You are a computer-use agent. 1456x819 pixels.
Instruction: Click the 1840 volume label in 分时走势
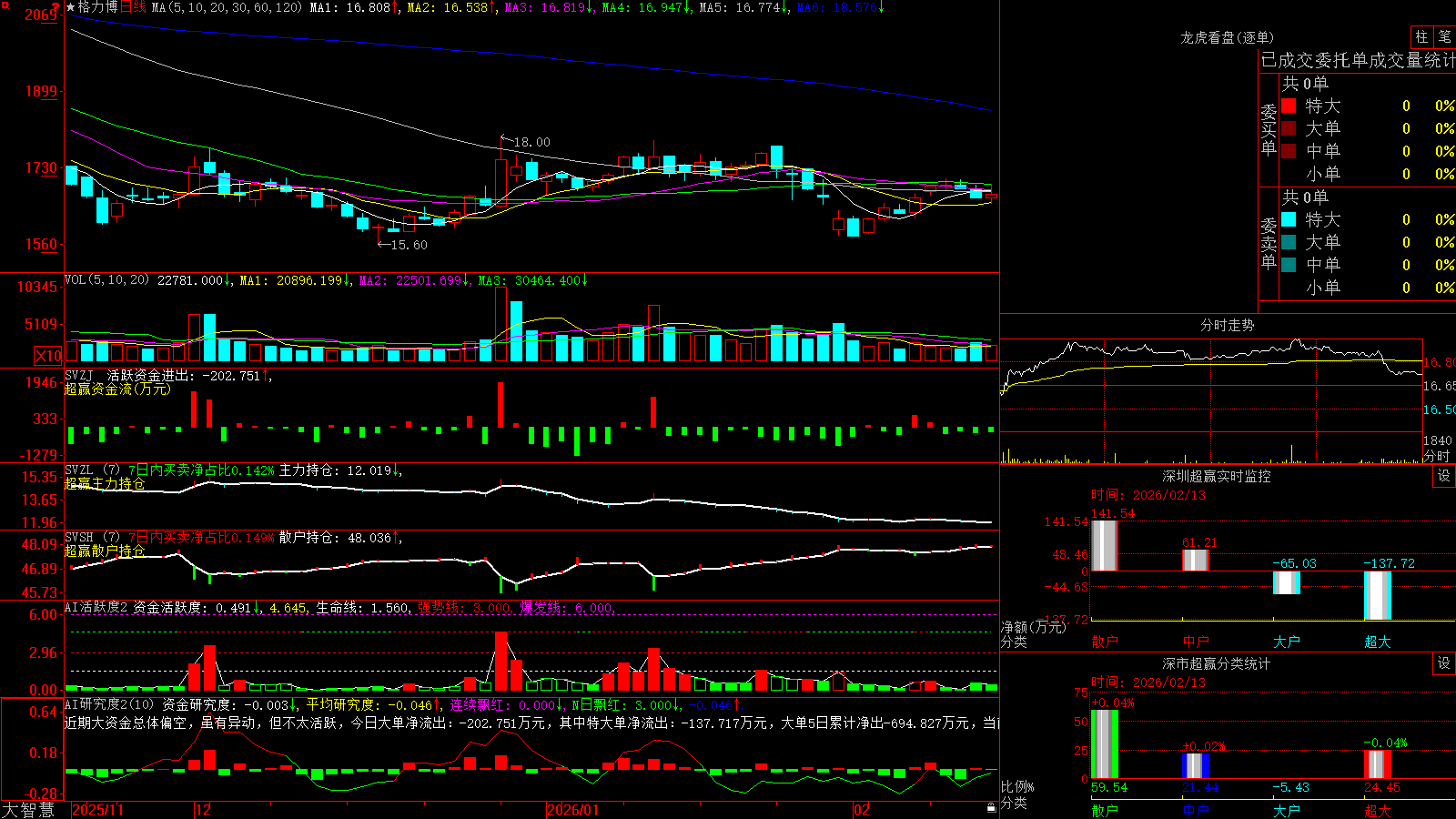pyautogui.click(x=1437, y=440)
